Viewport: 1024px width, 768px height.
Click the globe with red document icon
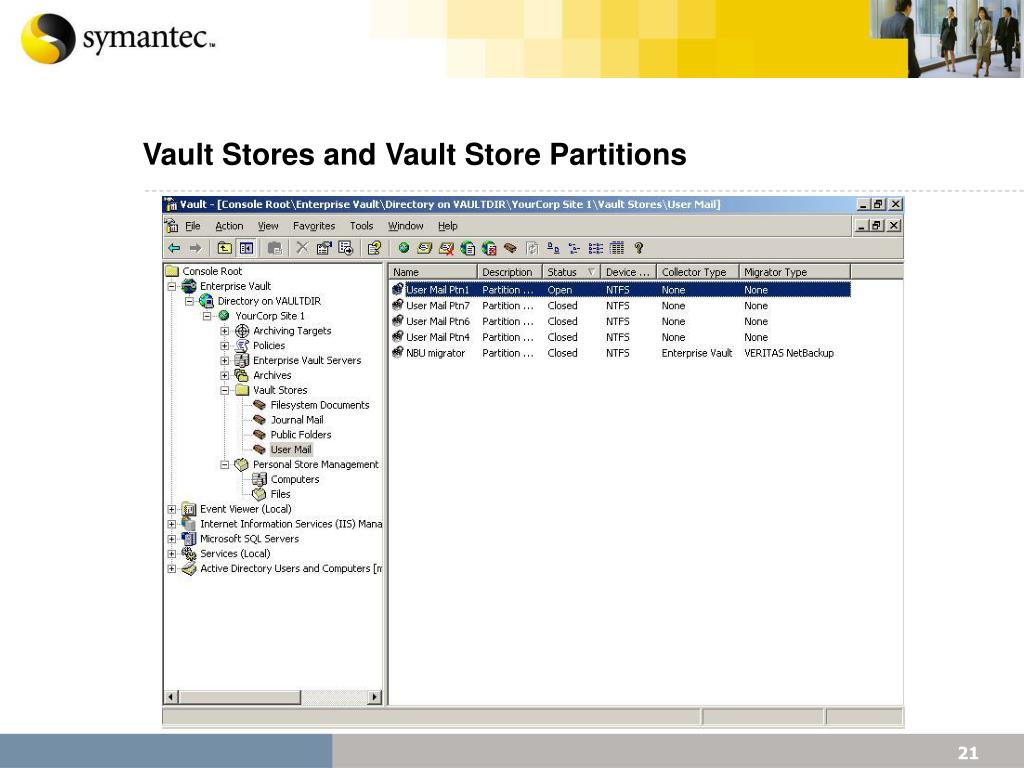(x=489, y=248)
